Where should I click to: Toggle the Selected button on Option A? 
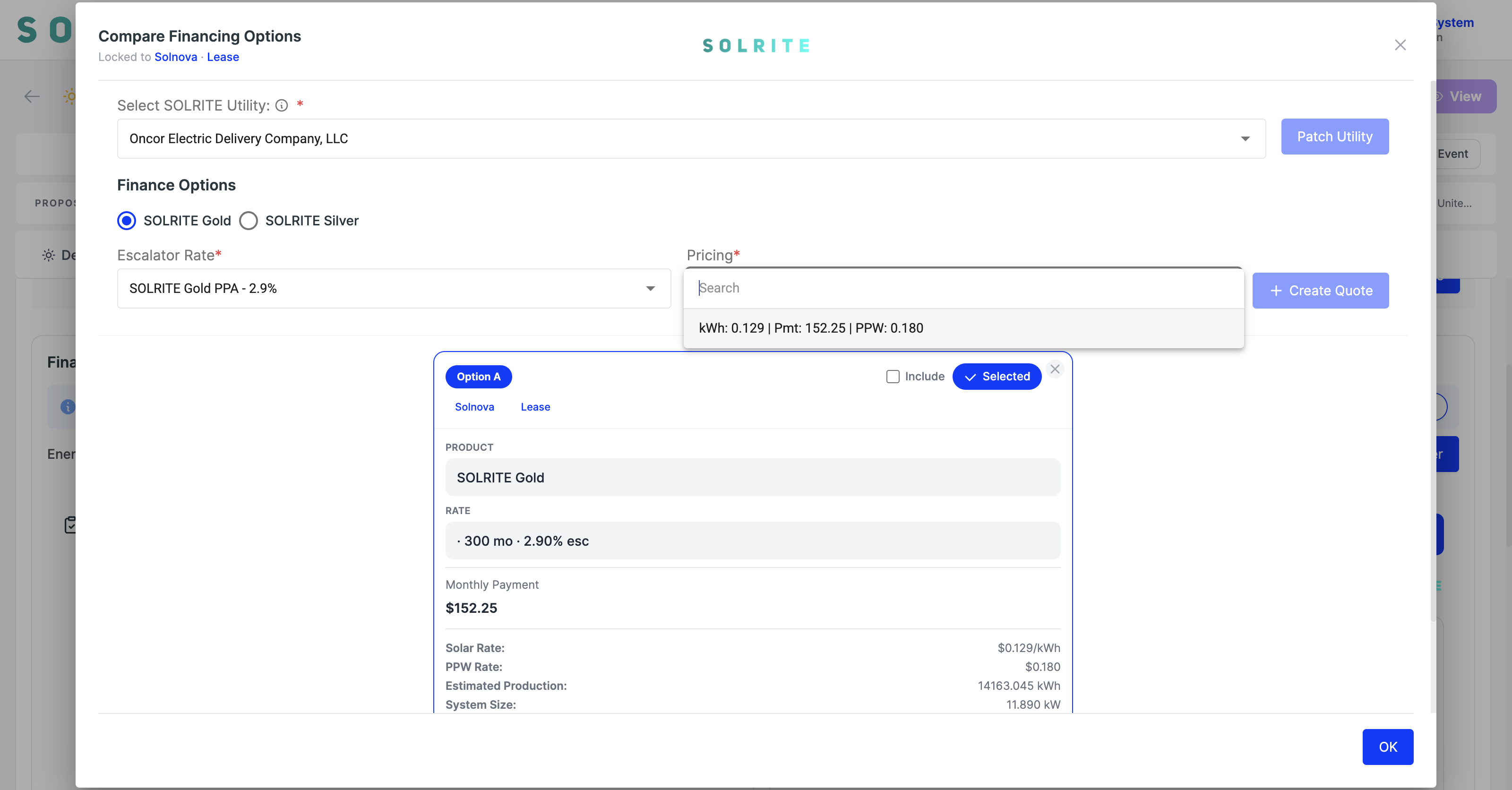pos(997,377)
